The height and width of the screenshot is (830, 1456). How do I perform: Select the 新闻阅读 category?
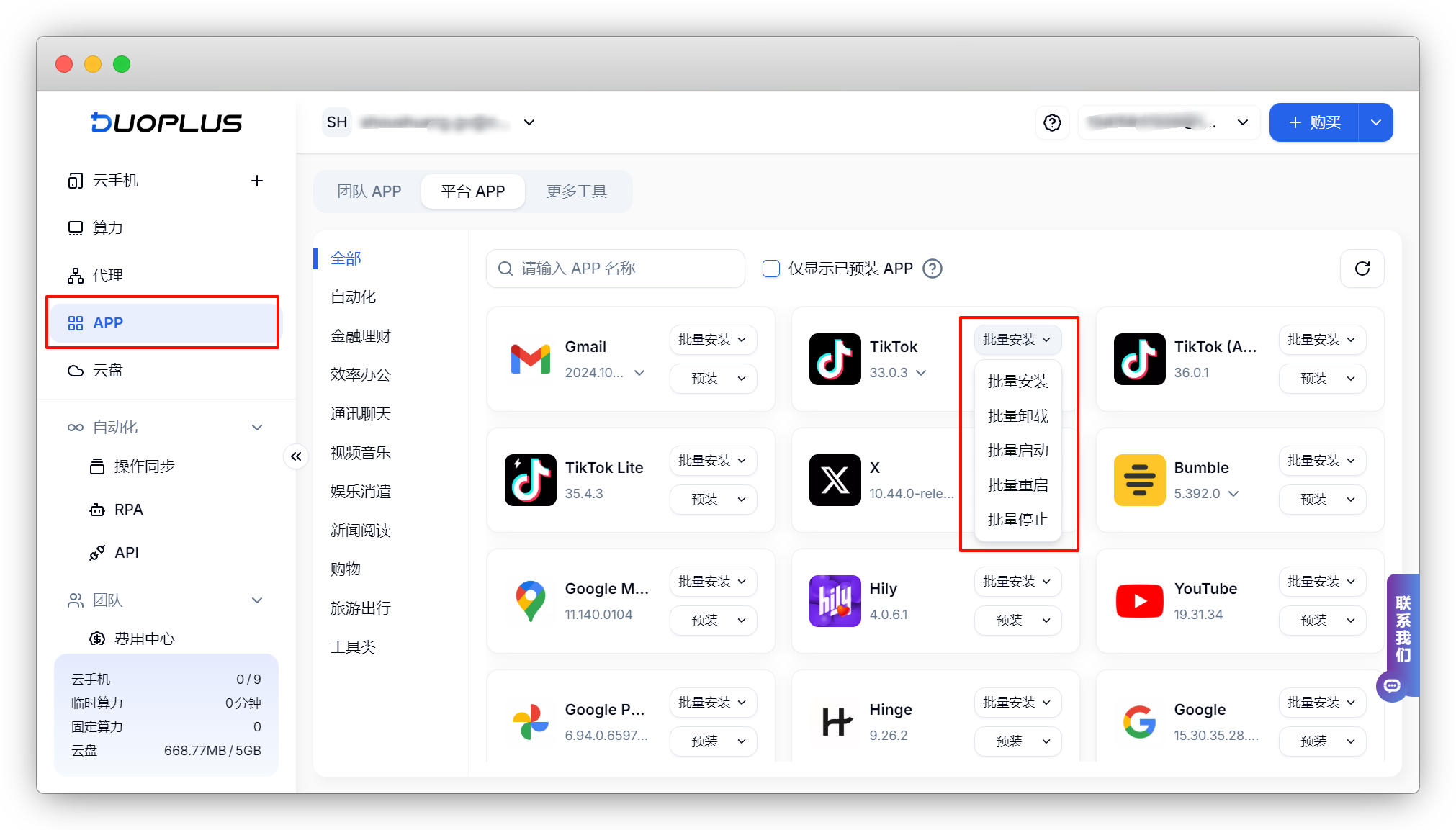click(361, 531)
